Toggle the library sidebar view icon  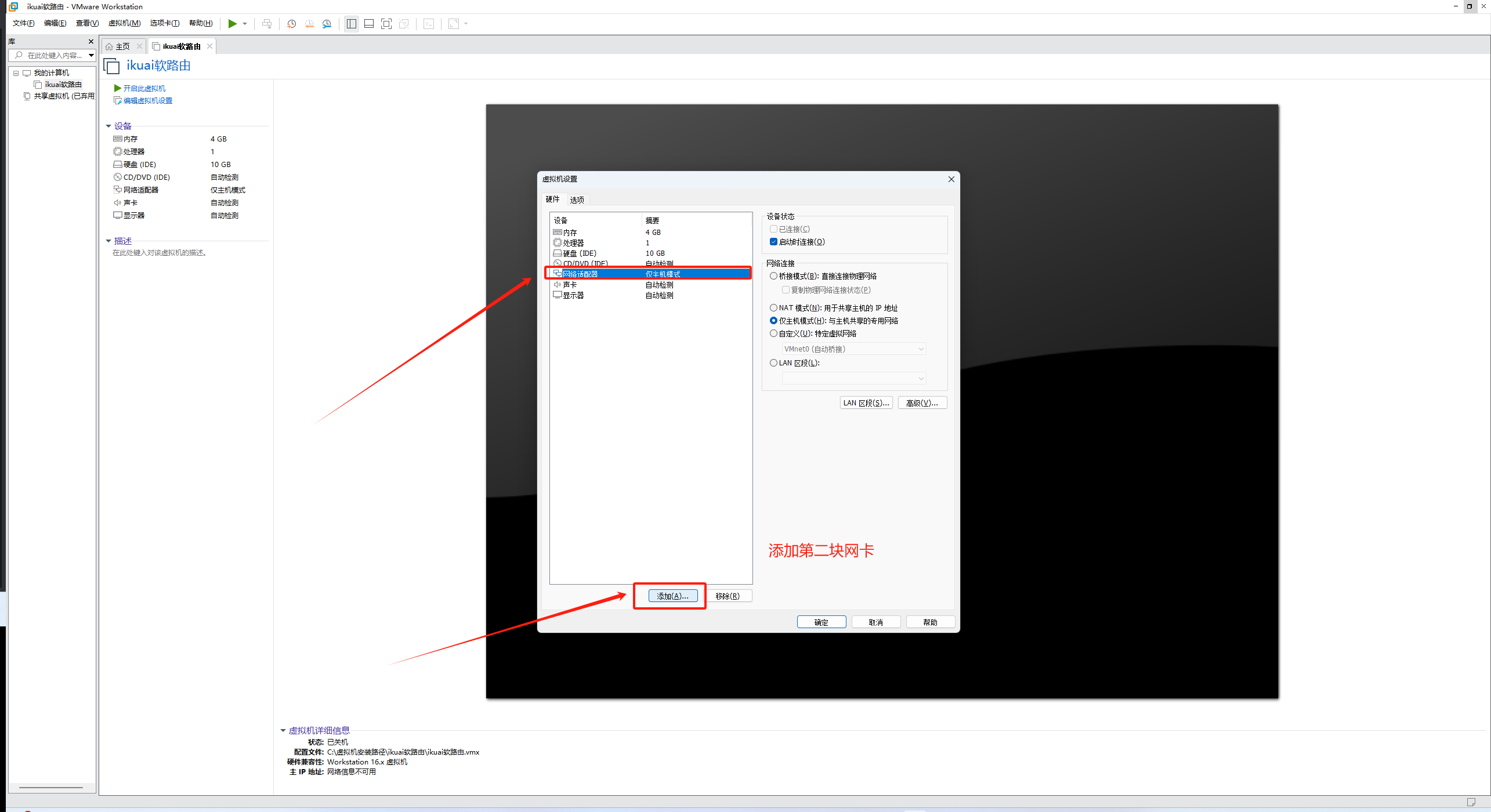point(352,24)
